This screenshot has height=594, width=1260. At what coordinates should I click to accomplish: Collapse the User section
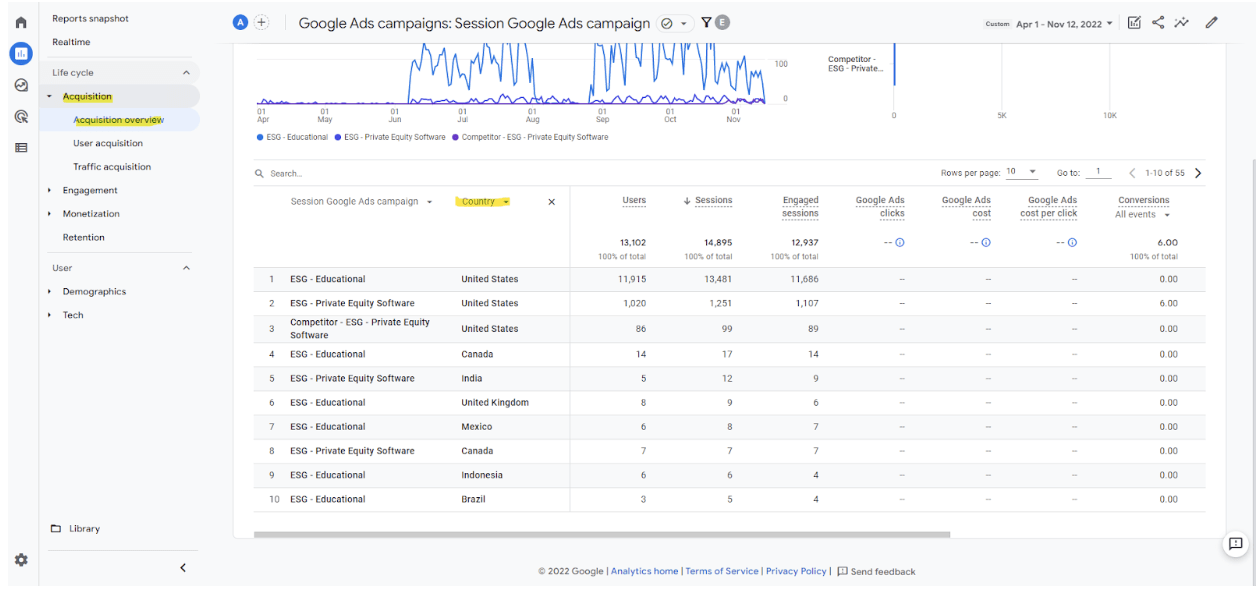186,268
